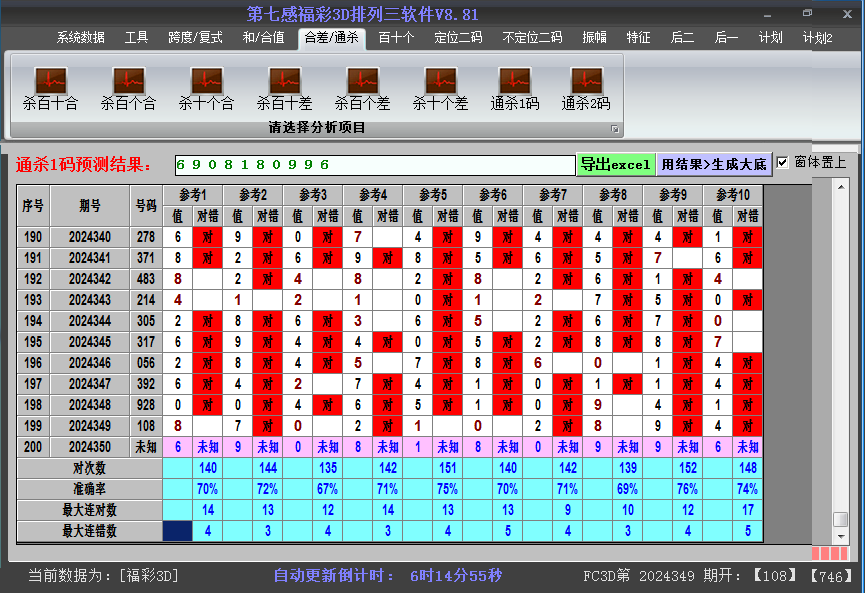Viewport: 865px width, 593px height.
Task: Open the 杀十个合 analysis icon
Action: 207,89
